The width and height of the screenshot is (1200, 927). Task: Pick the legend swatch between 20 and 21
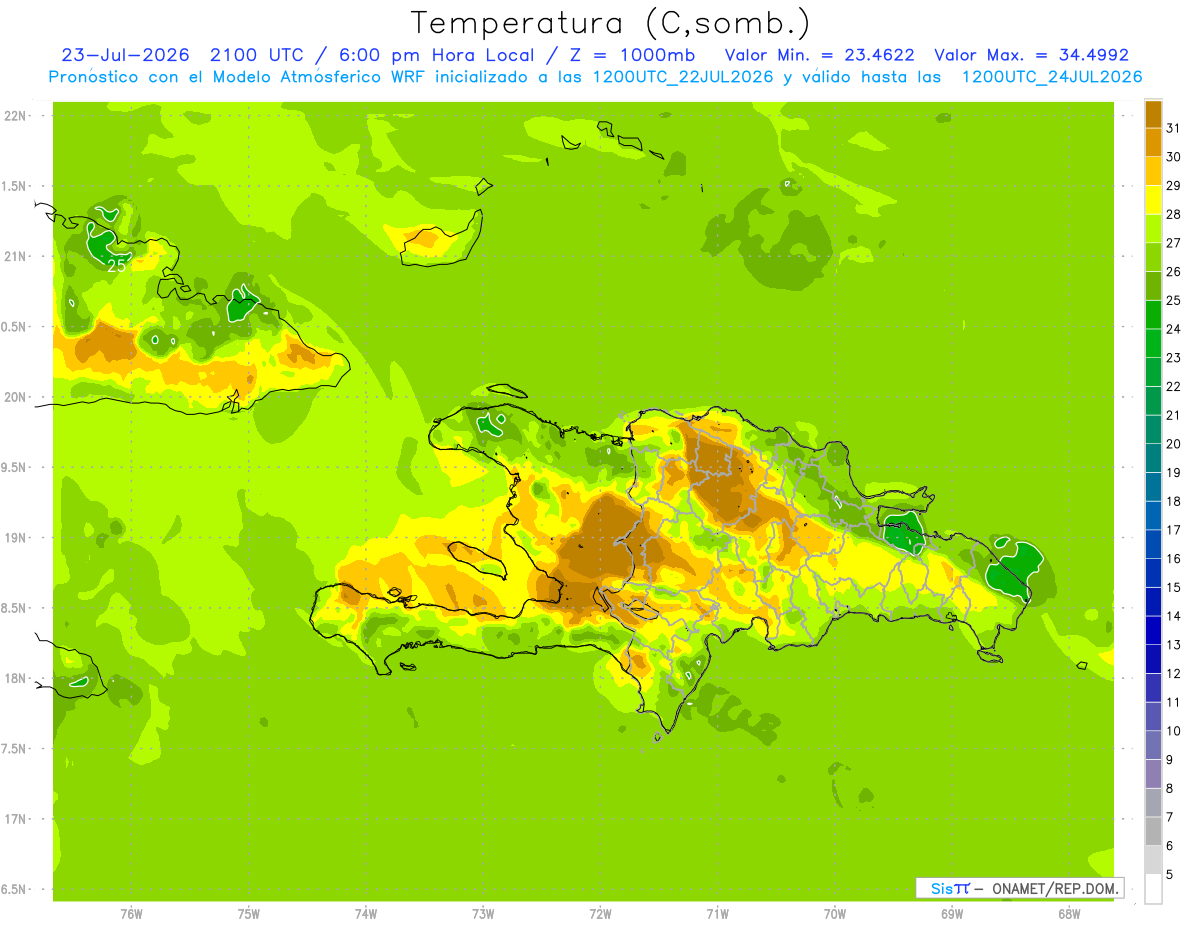(x=1153, y=430)
